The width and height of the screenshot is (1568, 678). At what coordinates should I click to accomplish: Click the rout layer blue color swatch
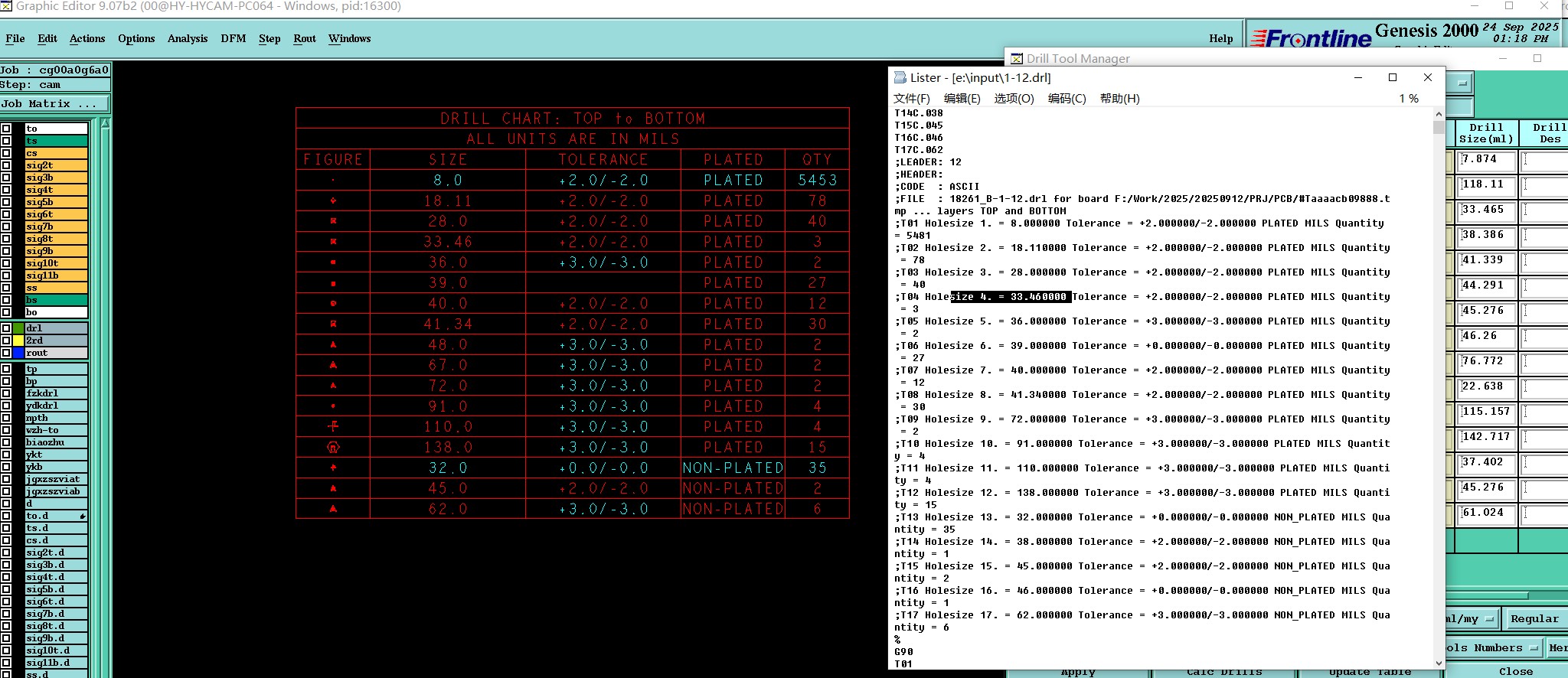tap(18, 353)
